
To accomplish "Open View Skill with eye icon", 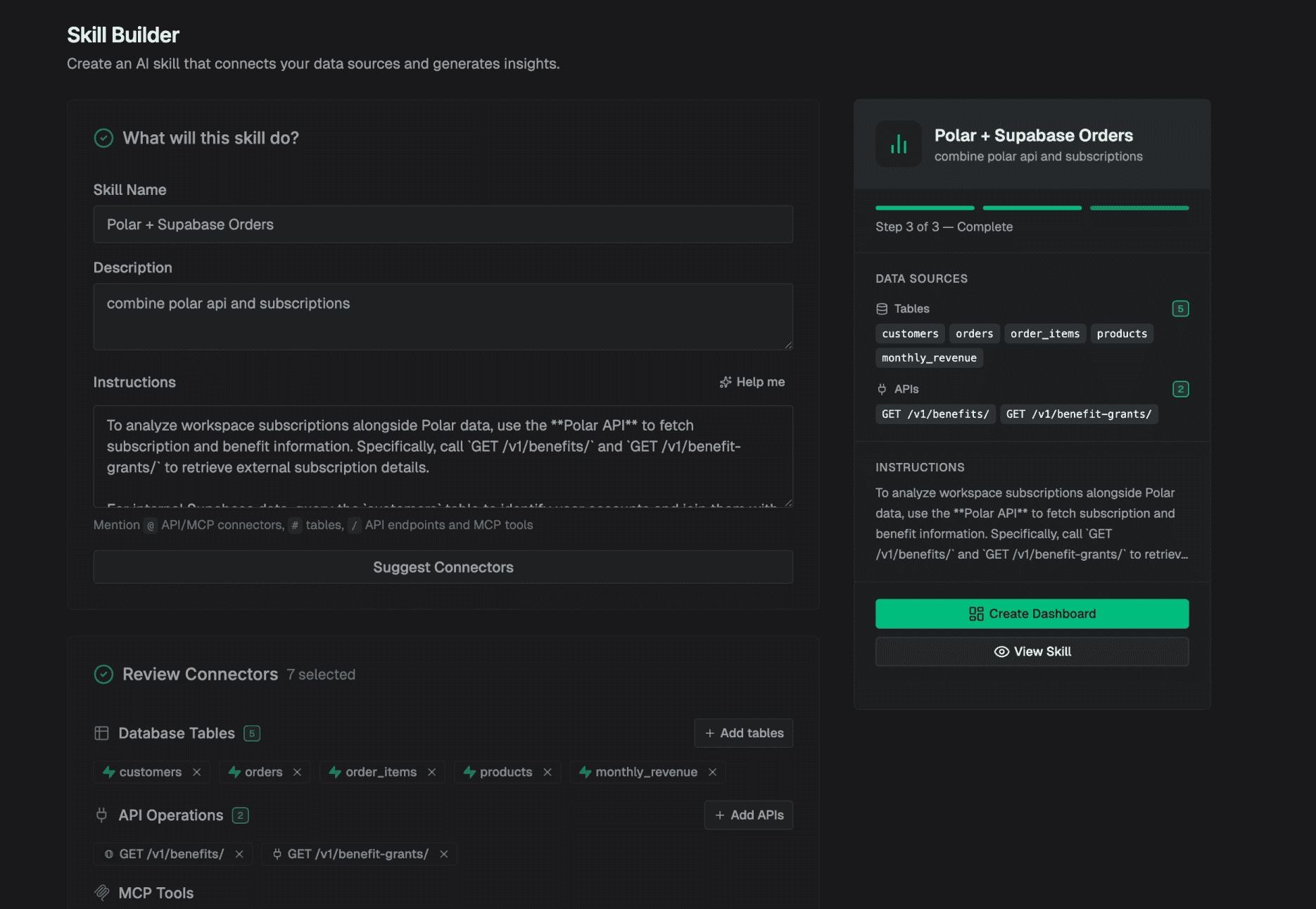I will 1032,651.
